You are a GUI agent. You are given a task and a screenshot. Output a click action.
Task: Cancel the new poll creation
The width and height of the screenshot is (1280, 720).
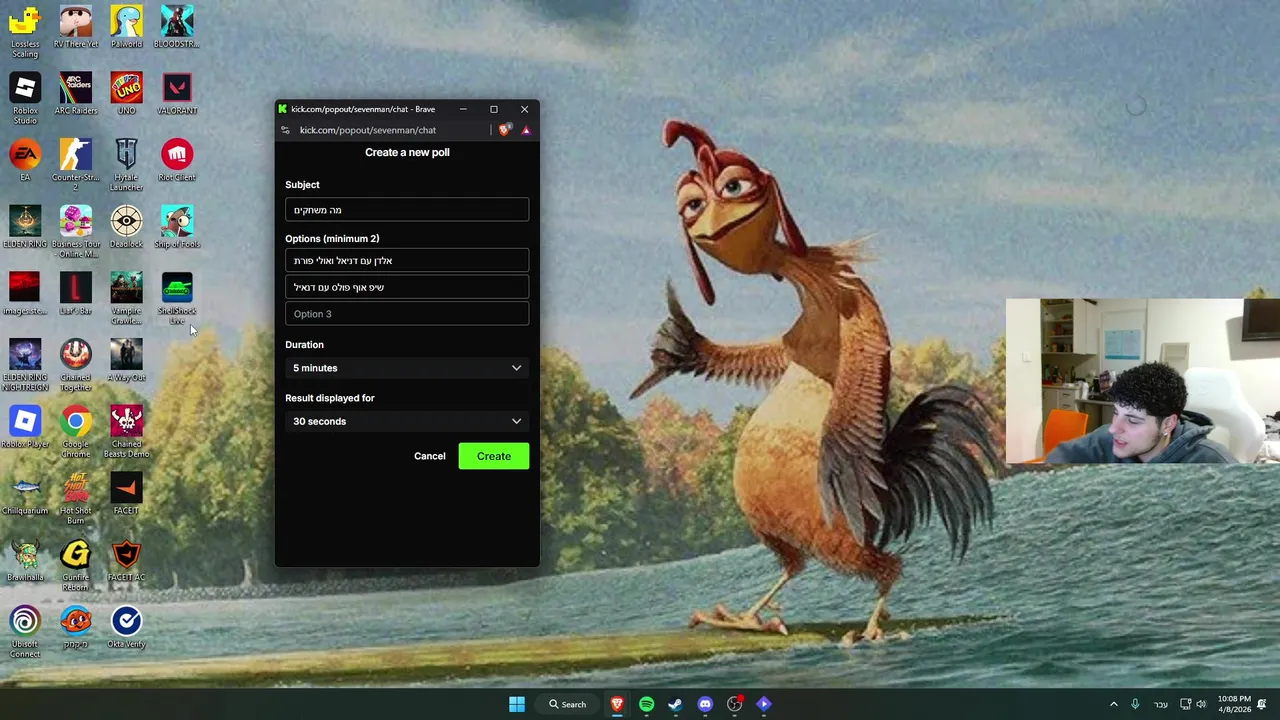pos(430,456)
